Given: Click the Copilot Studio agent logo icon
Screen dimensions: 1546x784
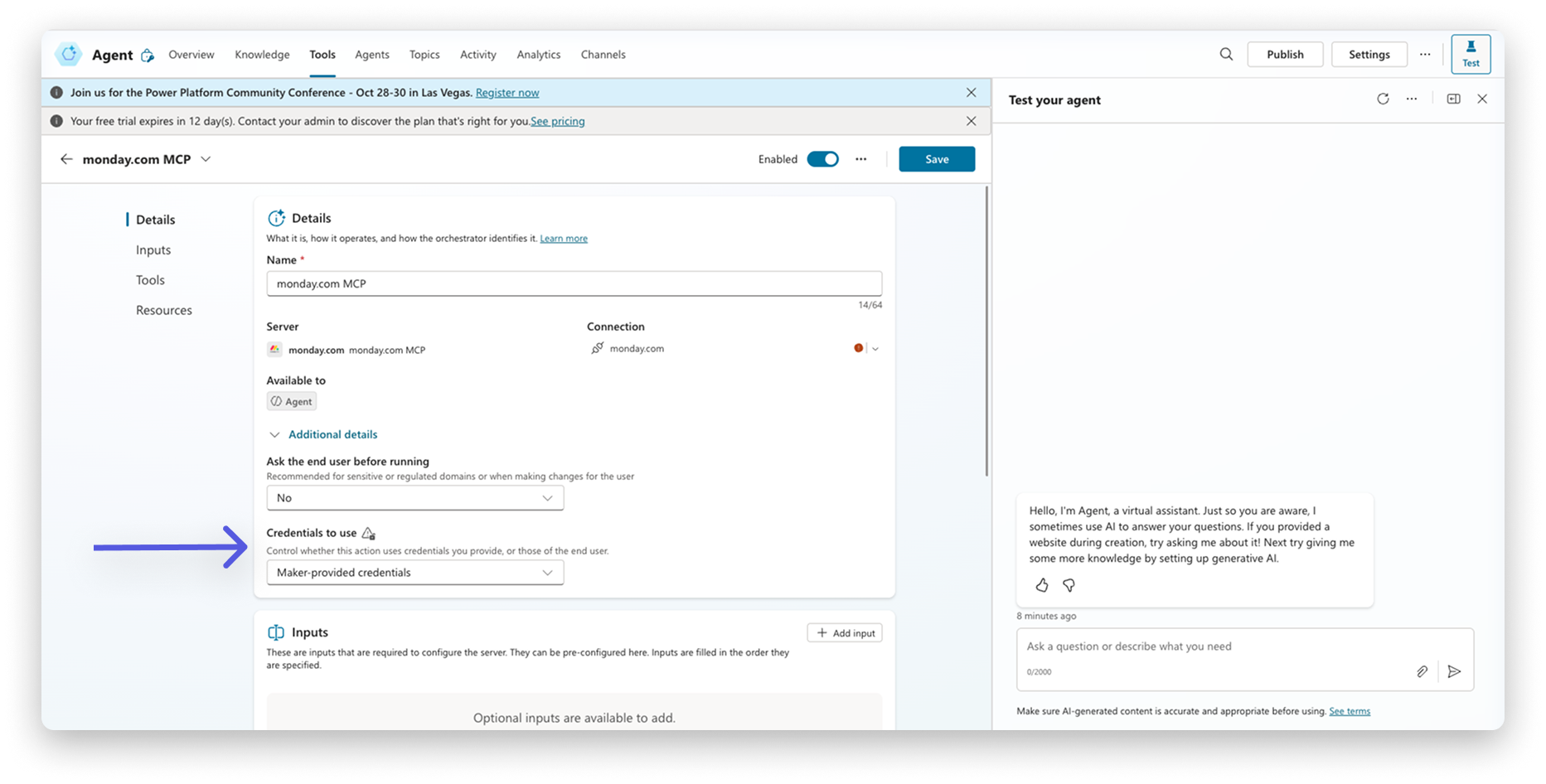Looking at the screenshot, I should [69, 55].
